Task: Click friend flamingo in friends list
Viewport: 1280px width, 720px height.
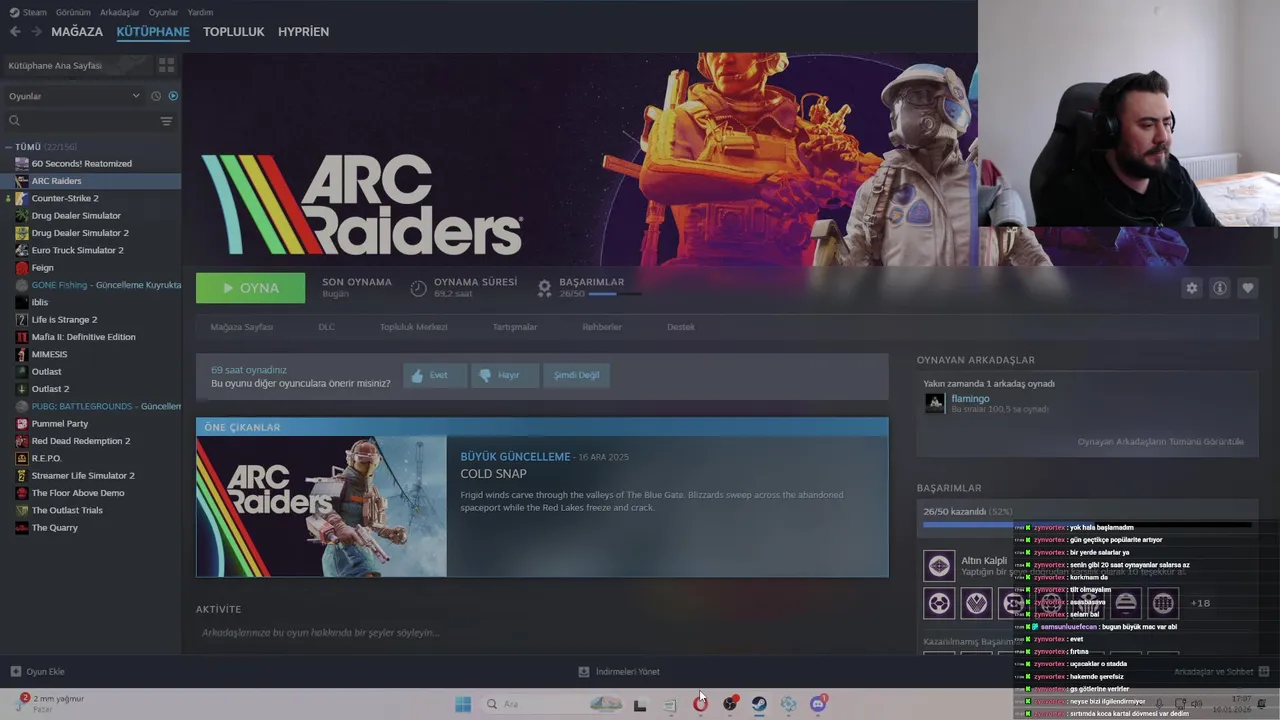Action: click(970, 399)
